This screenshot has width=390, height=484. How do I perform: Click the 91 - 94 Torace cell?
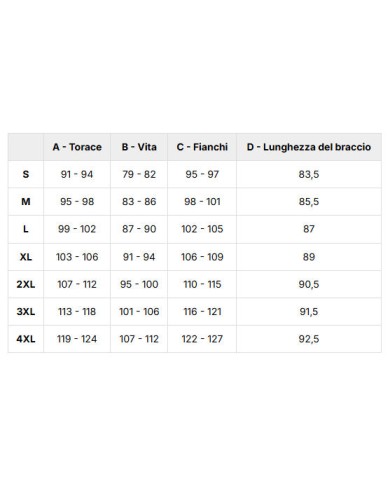click(77, 174)
